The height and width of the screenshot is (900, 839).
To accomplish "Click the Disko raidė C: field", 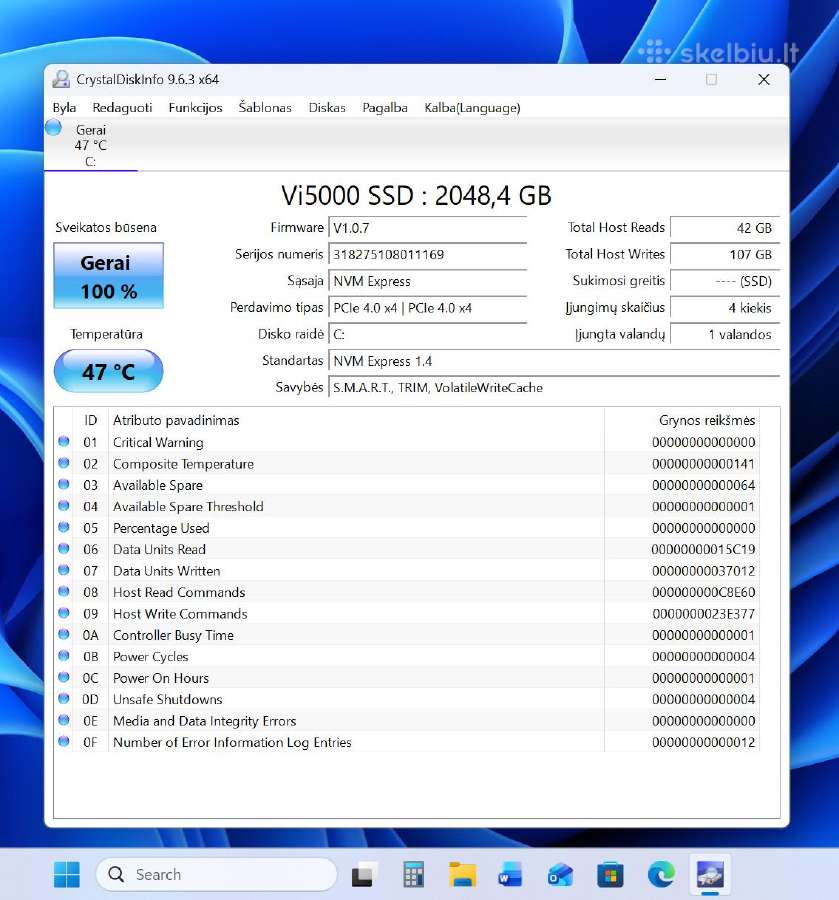I will (428, 334).
